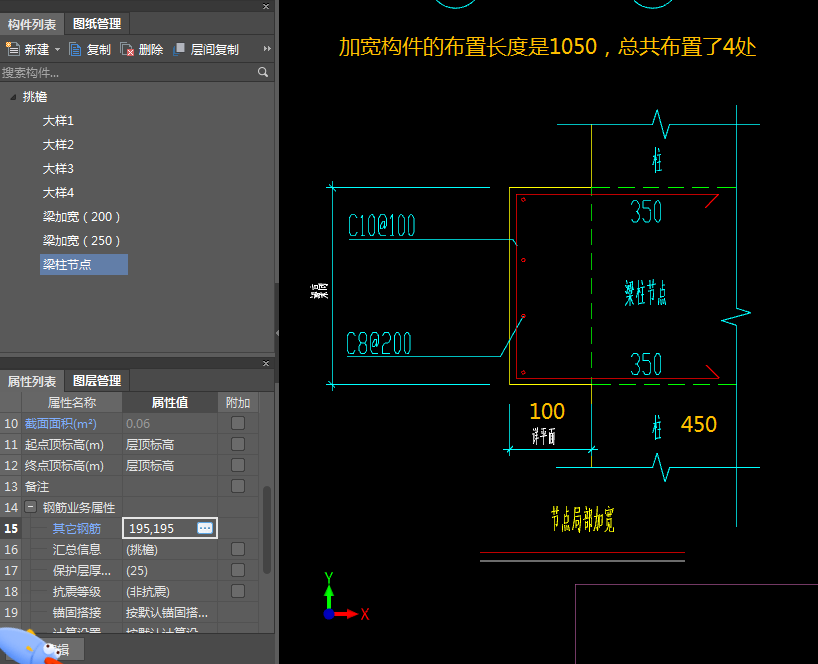Click the 梁柱节点 label in drawing
Screen dimensions: 818x664
pos(645,293)
